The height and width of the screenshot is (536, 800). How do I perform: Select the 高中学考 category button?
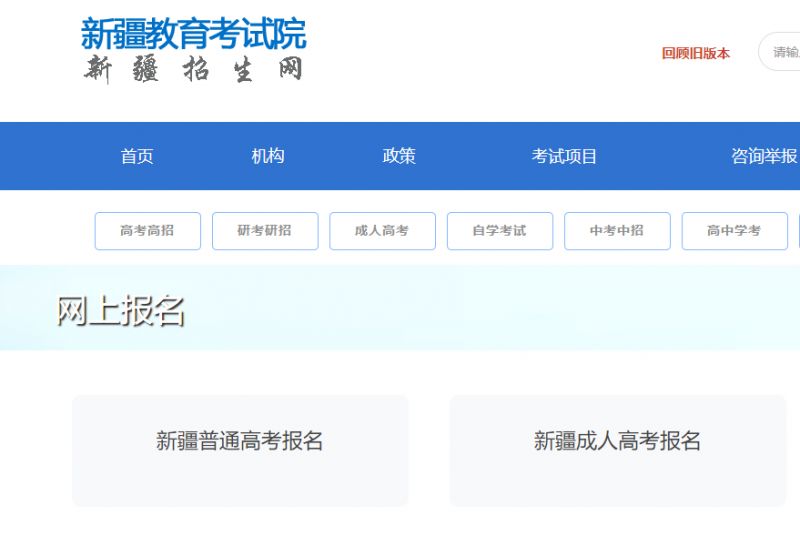click(x=735, y=231)
